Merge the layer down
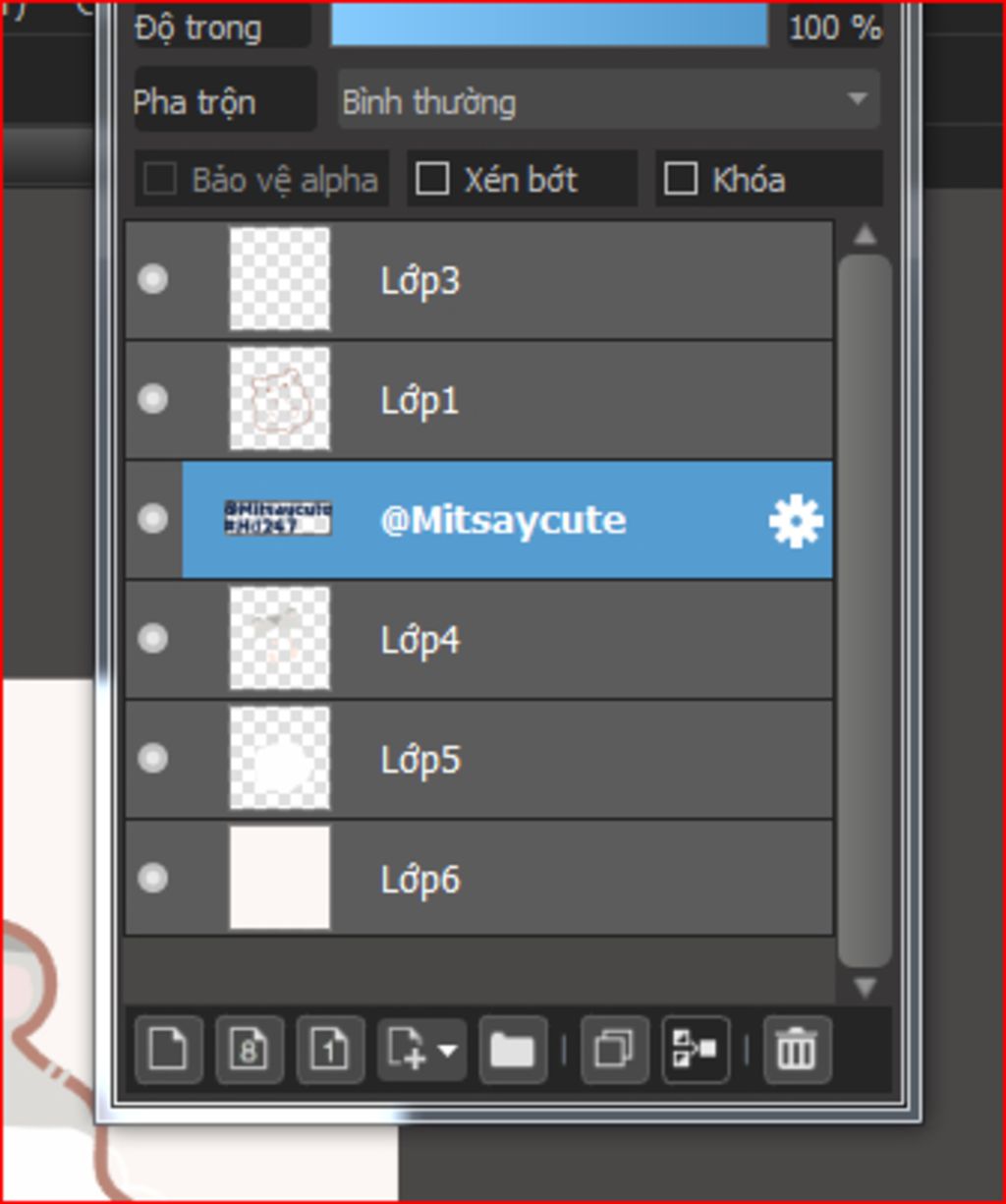This screenshot has width=1006, height=1204. point(696,1050)
